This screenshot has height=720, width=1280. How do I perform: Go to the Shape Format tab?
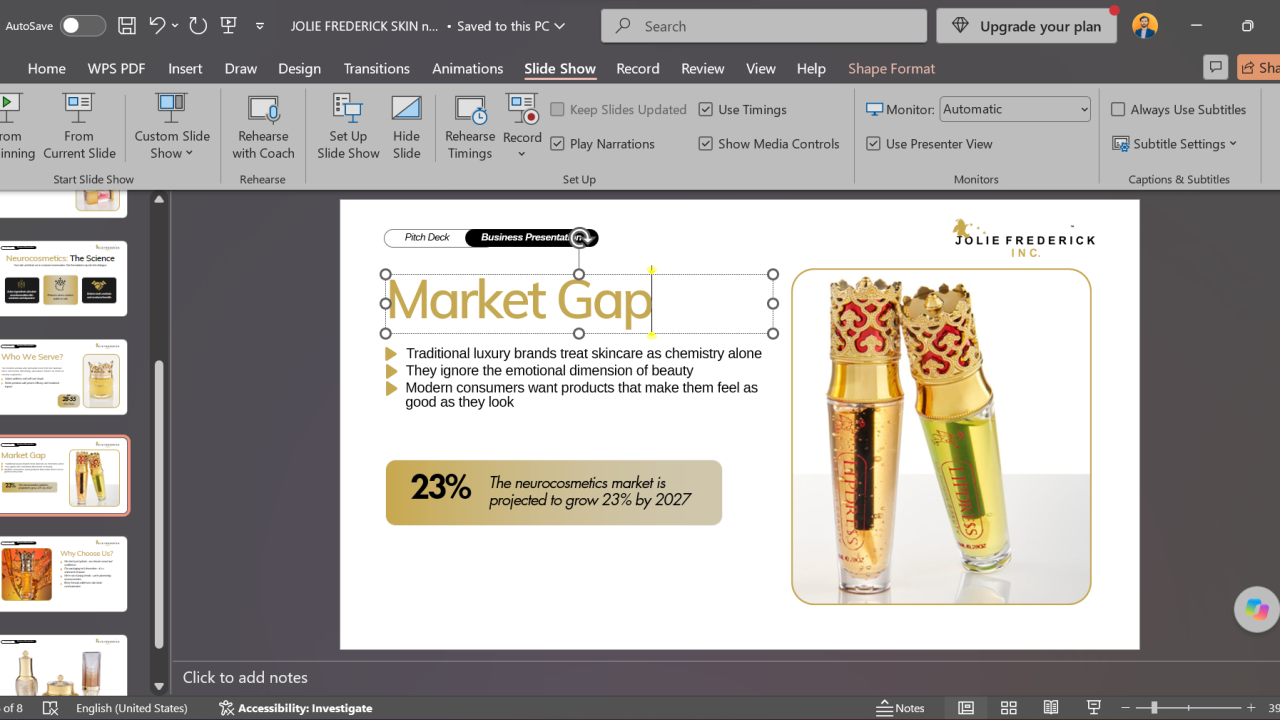coord(891,68)
